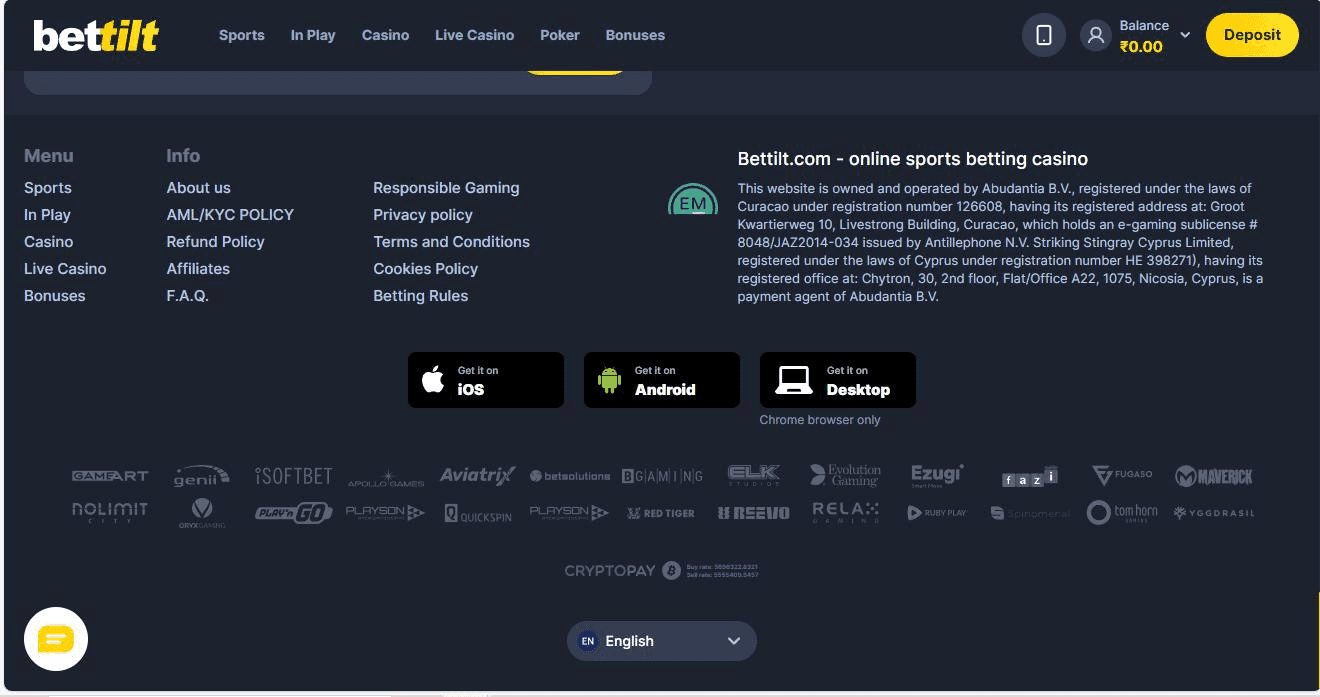Open the English language selector
The image size is (1320, 697).
tap(661, 641)
